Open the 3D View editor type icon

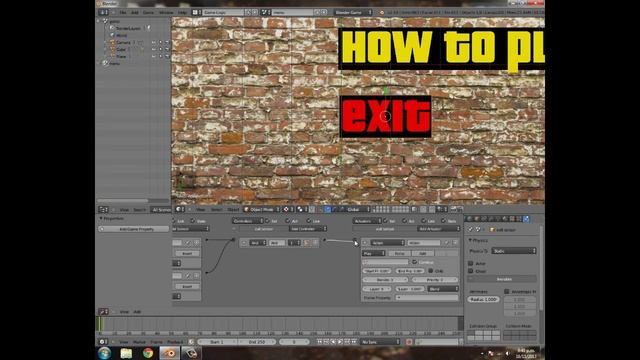[179, 209]
